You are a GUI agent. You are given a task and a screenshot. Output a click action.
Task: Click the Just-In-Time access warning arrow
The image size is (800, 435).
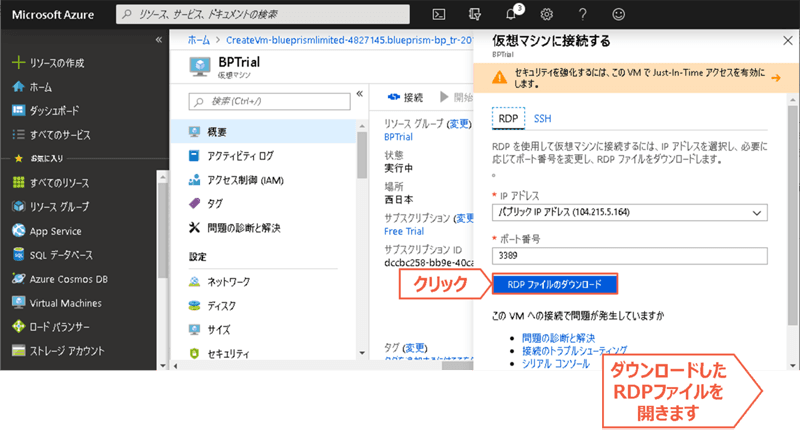point(776,78)
